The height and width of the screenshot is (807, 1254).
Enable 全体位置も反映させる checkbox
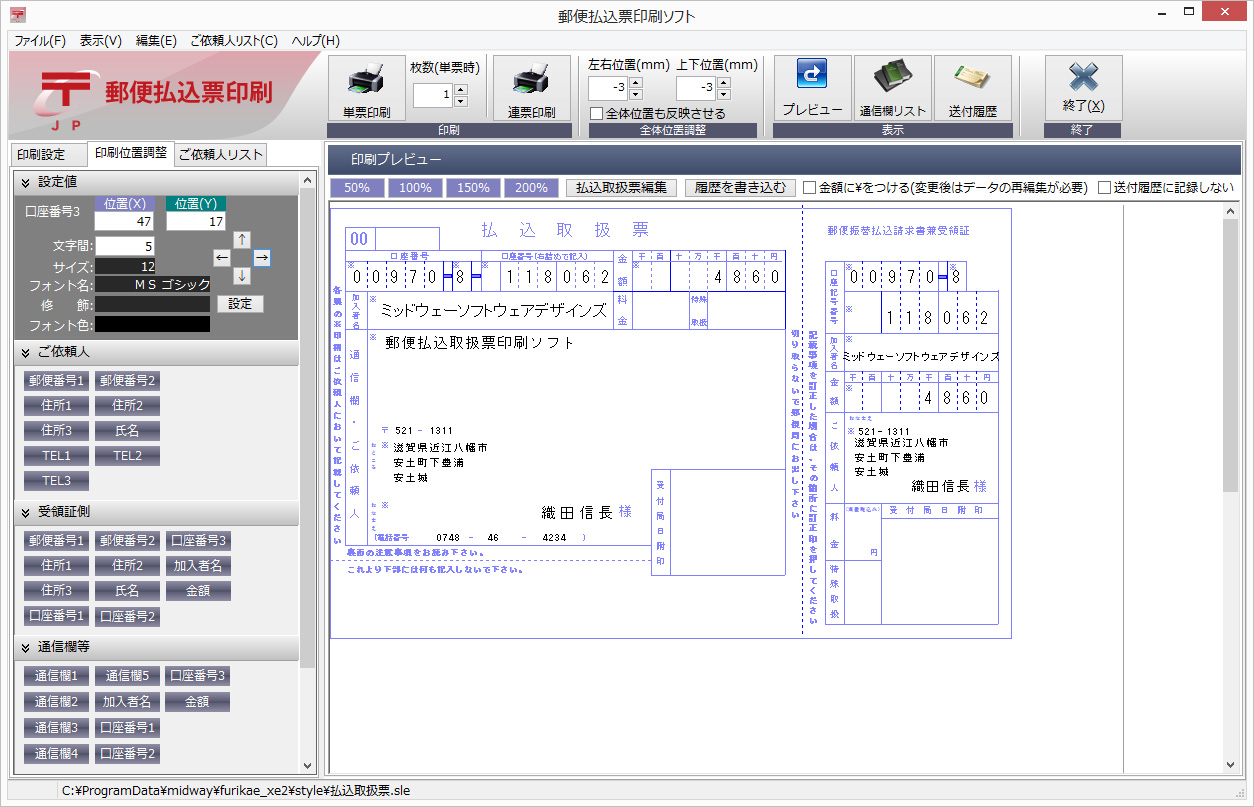coord(597,114)
